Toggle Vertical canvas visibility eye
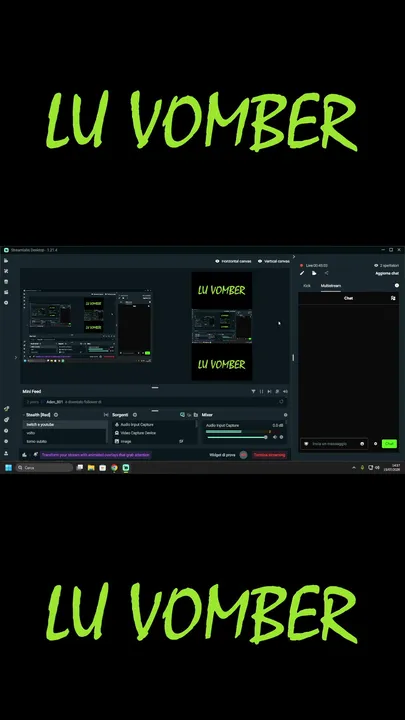 260,261
